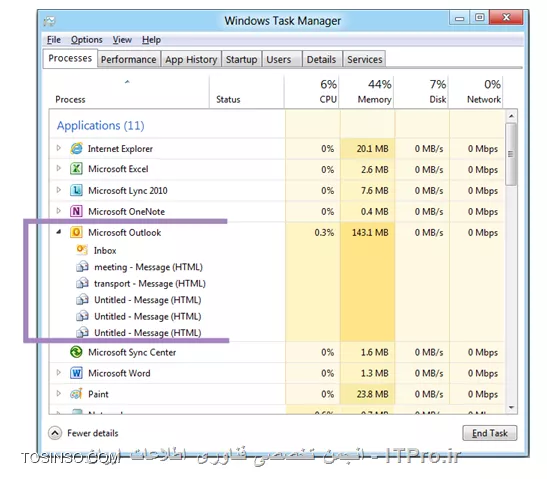
Task: Select 'transport - Message (HTML)' row
Action: [x=167, y=283]
